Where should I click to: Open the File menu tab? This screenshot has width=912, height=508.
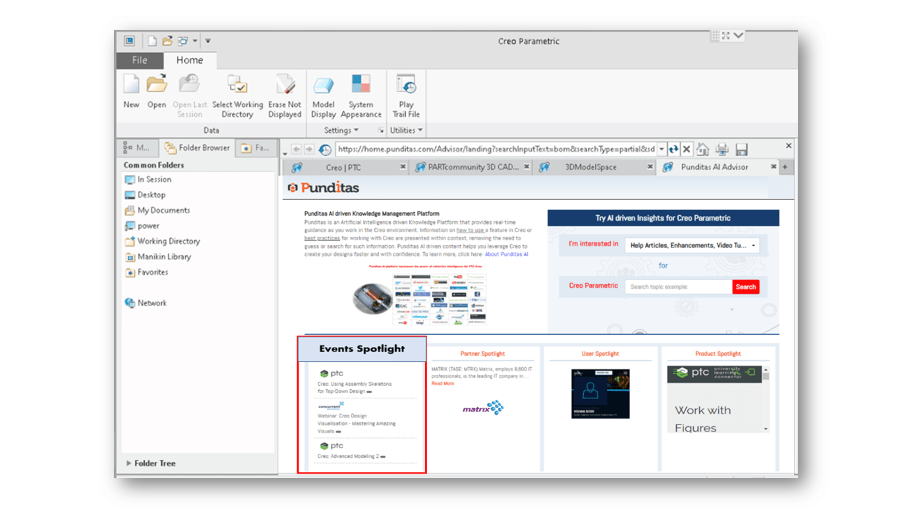[x=140, y=60]
